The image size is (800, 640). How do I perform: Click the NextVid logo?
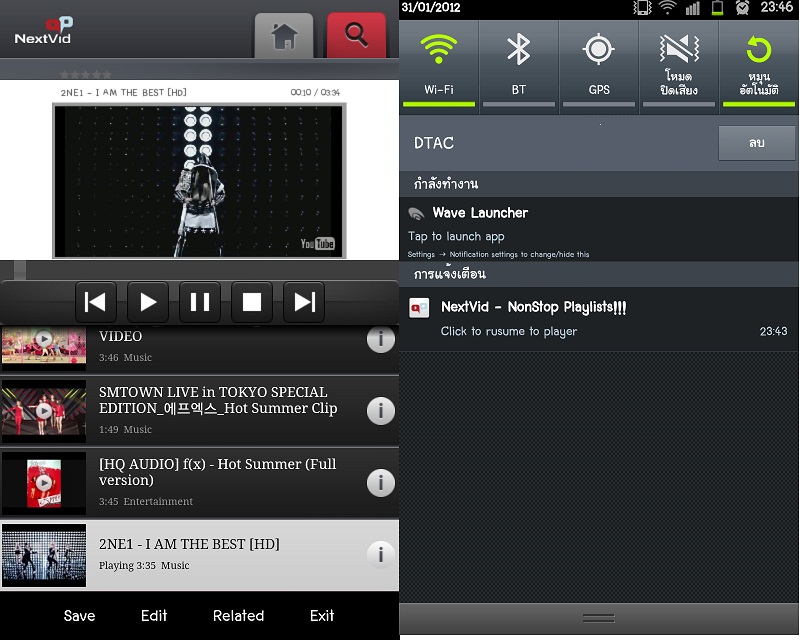click(44, 31)
